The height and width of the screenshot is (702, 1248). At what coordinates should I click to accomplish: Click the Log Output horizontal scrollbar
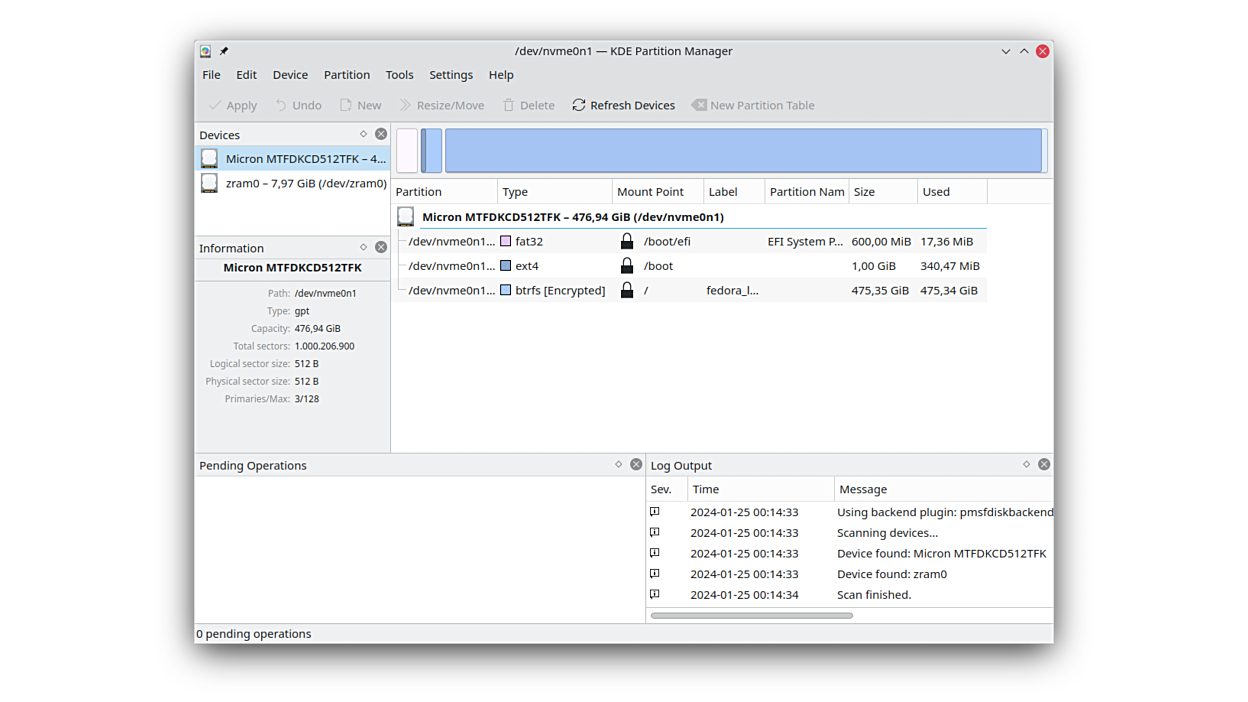coord(751,615)
